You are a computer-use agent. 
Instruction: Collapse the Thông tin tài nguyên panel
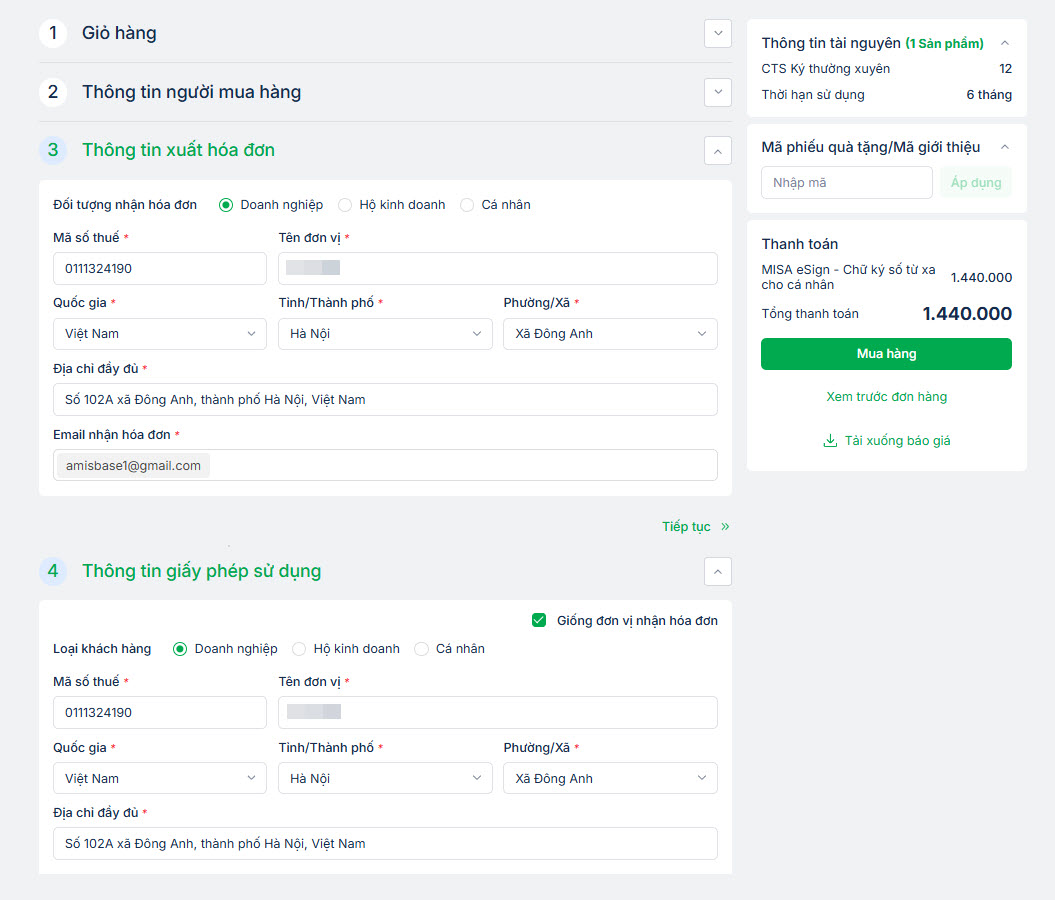coord(1005,43)
